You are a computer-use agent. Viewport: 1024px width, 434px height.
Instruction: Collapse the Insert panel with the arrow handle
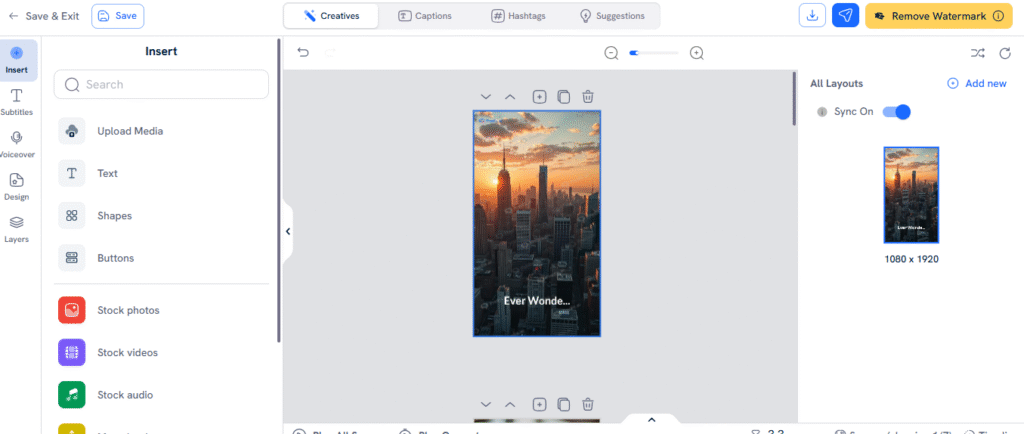pos(288,231)
